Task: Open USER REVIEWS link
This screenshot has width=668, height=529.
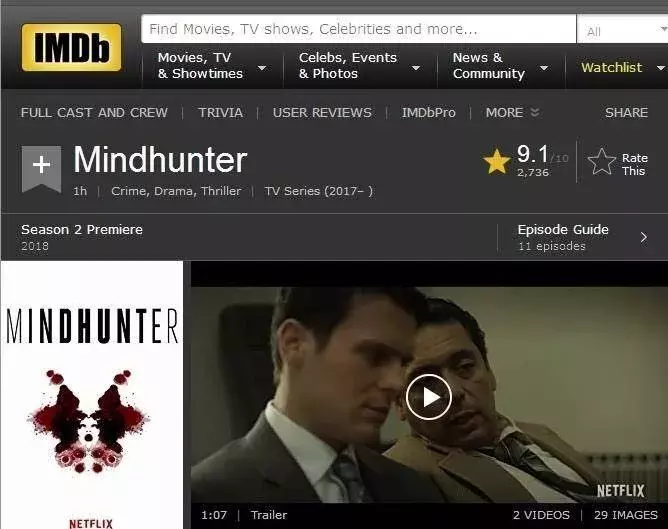Action: click(x=322, y=112)
